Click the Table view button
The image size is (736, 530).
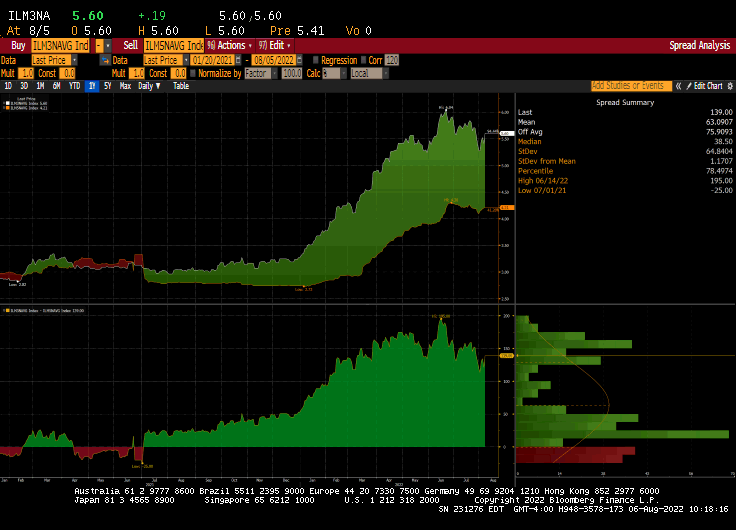click(x=181, y=86)
